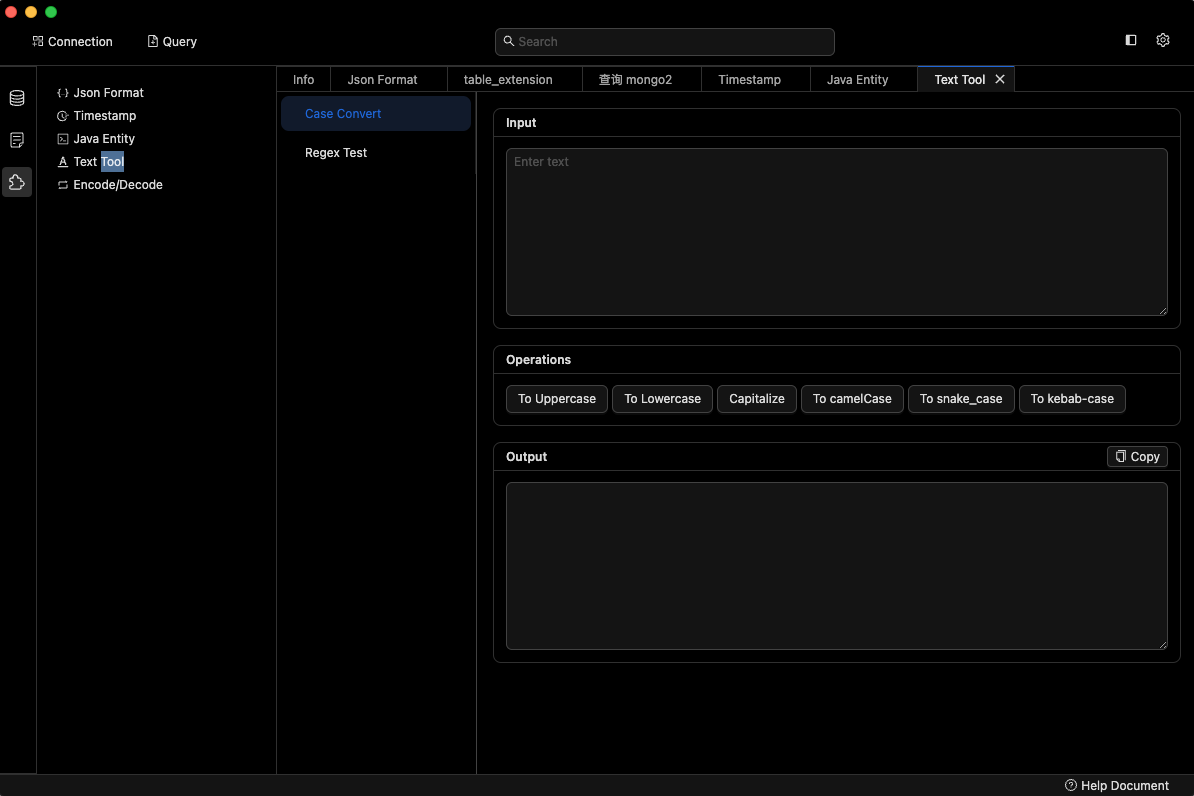Focus the top Search field
The height and width of the screenshot is (796, 1194).
click(665, 42)
